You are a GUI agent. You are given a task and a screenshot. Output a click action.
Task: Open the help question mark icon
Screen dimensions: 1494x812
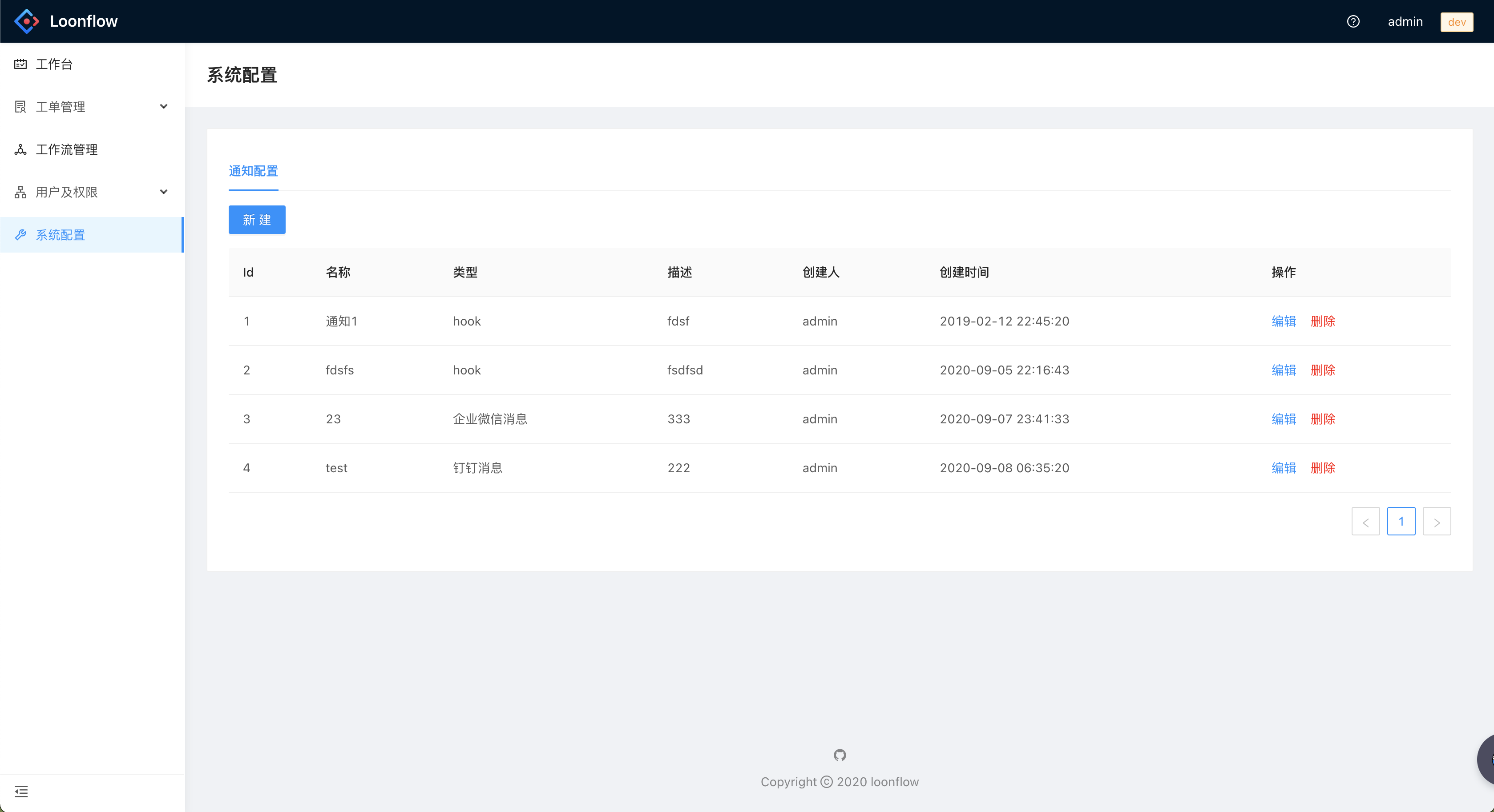(x=1353, y=21)
